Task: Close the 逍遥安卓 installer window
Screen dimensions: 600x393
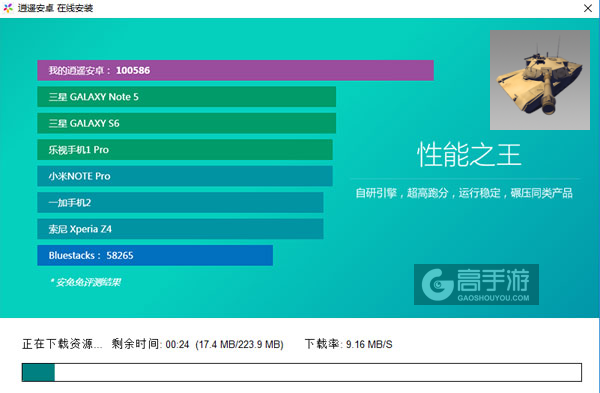Action: click(588, 8)
